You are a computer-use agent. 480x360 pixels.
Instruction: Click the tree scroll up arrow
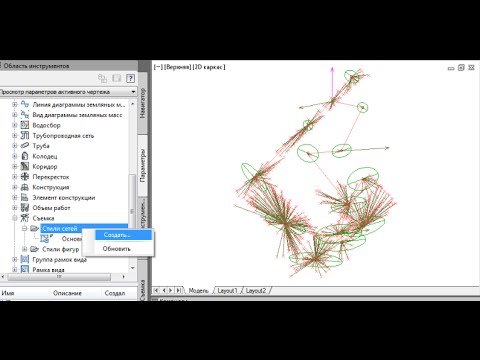pos(132,104)
